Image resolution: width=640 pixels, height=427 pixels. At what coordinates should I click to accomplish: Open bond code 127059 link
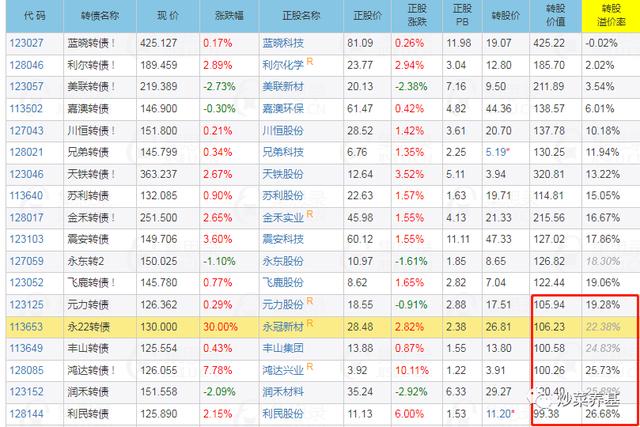(x=27, y=261)
